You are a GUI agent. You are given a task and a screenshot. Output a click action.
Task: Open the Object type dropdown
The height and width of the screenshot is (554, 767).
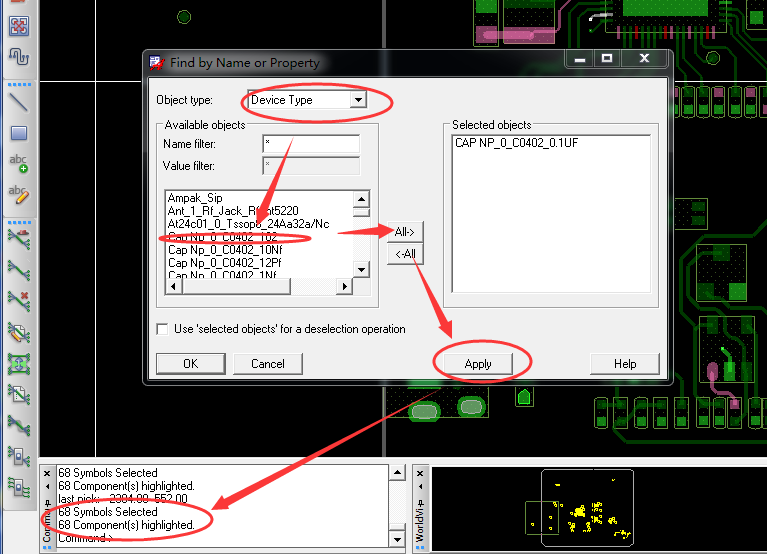[x=358, y=100]
